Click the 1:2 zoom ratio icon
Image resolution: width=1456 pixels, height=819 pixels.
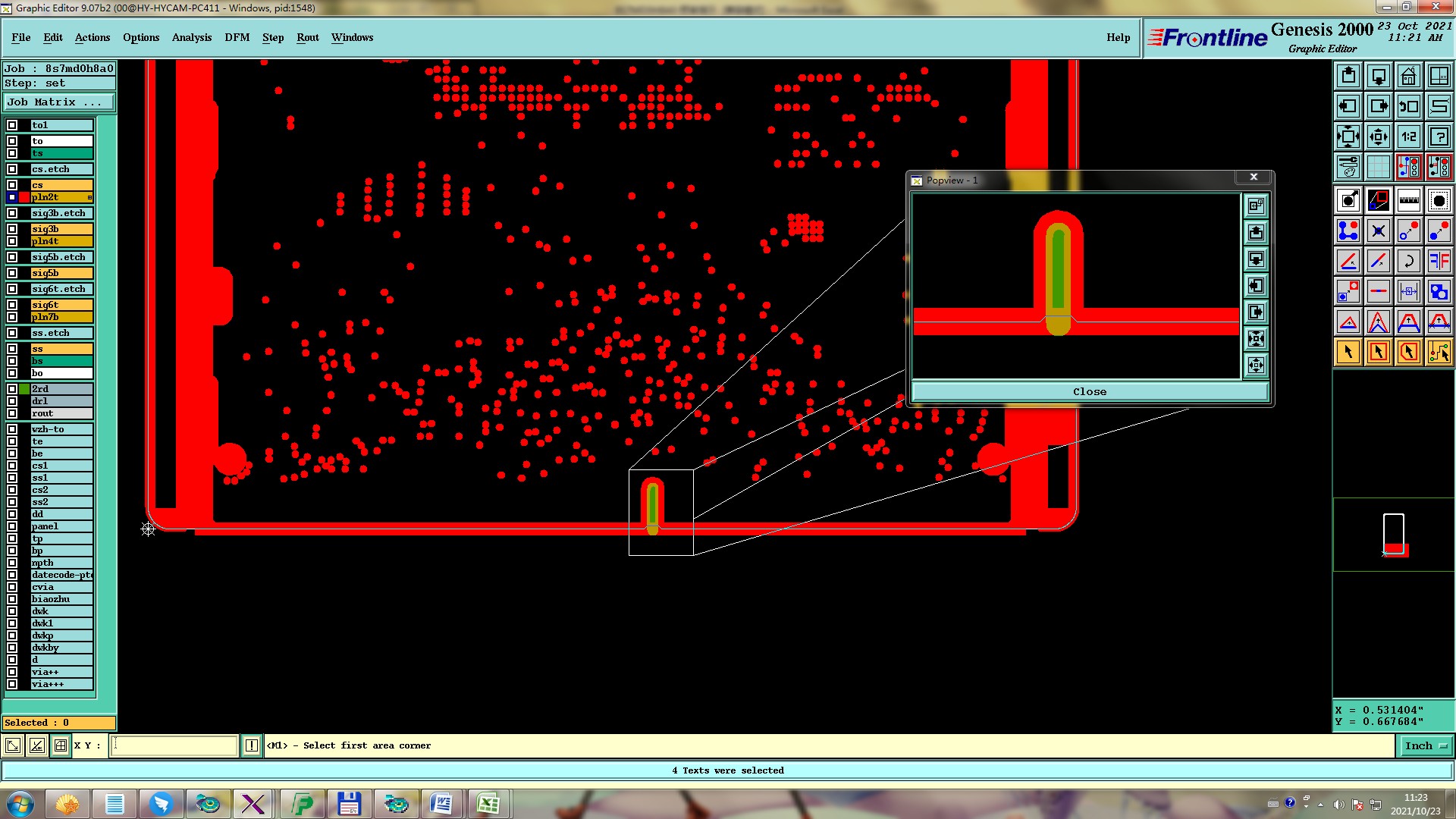tap(1408, 137)
